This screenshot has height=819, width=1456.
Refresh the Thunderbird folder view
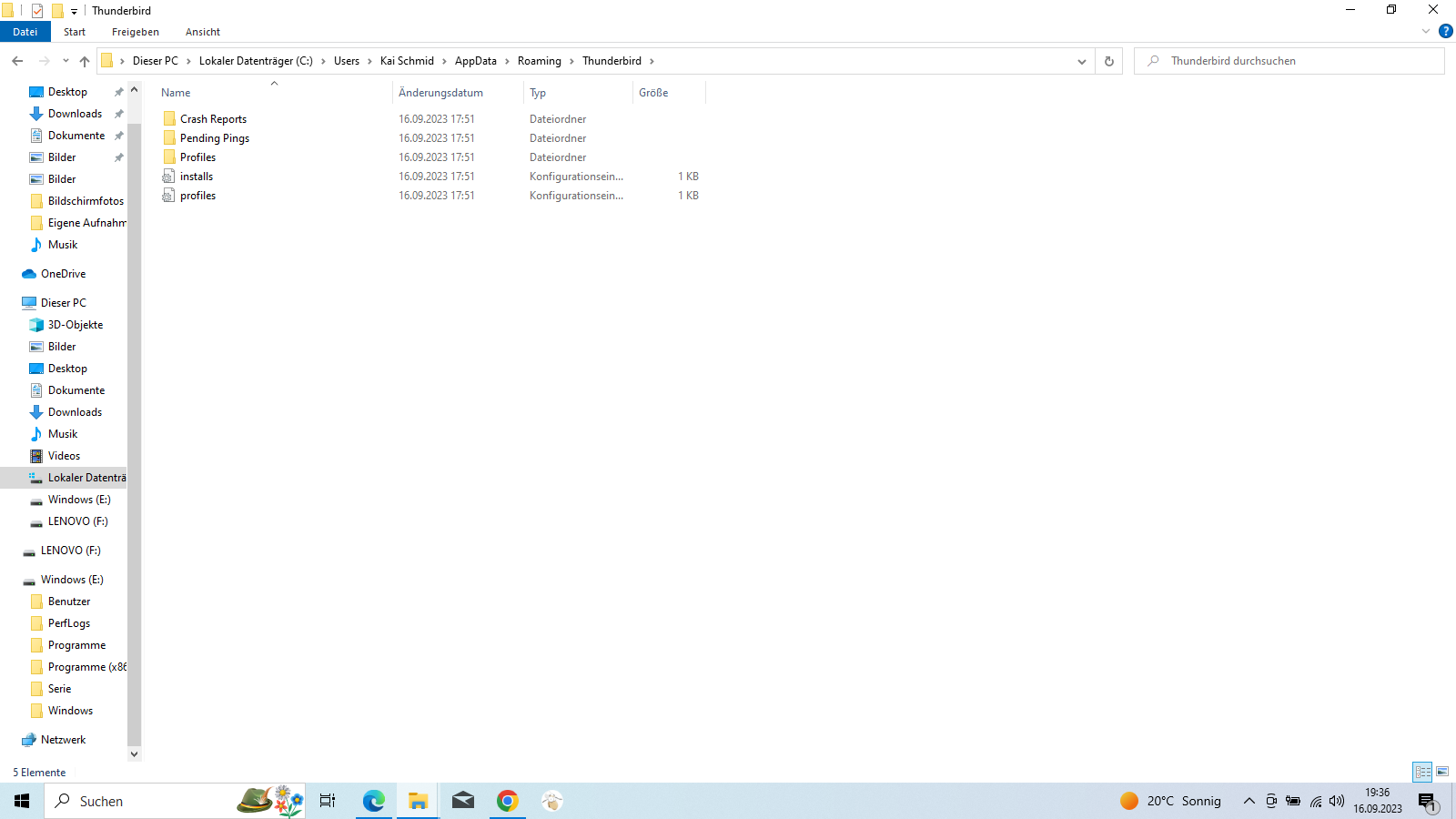pos(1108,61)
